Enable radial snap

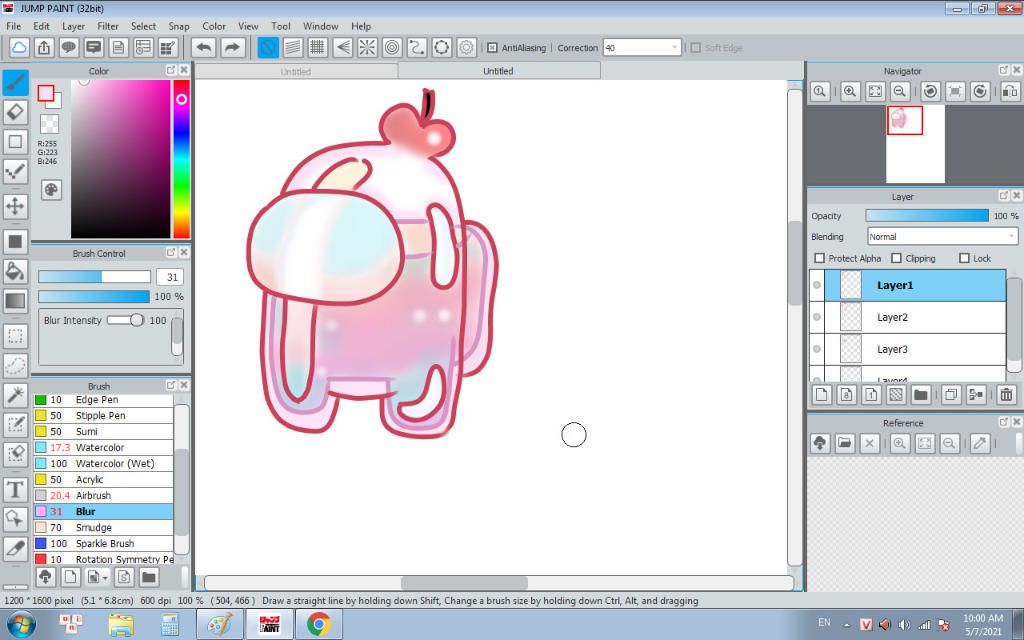click(x=367, y=48)
